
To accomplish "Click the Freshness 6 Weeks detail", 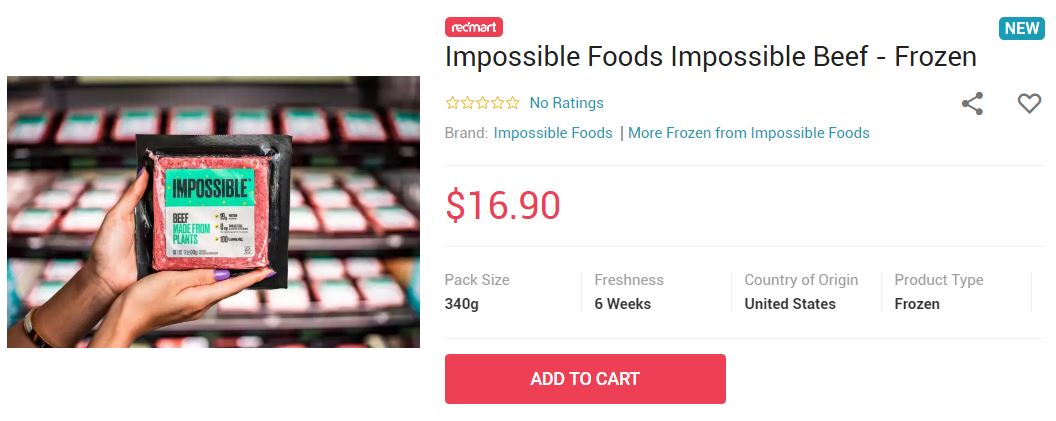I will (629, 292).
